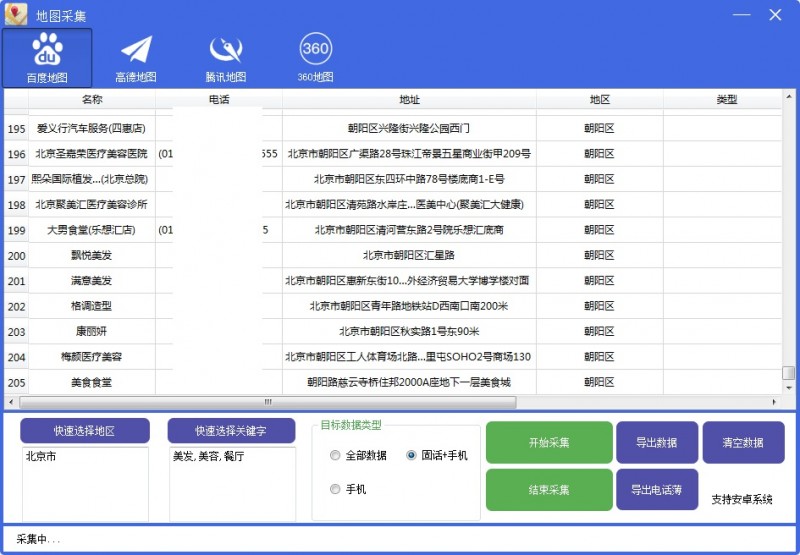
Task: Select the 全部数据 radio option
Action: (x=335, y=456)
